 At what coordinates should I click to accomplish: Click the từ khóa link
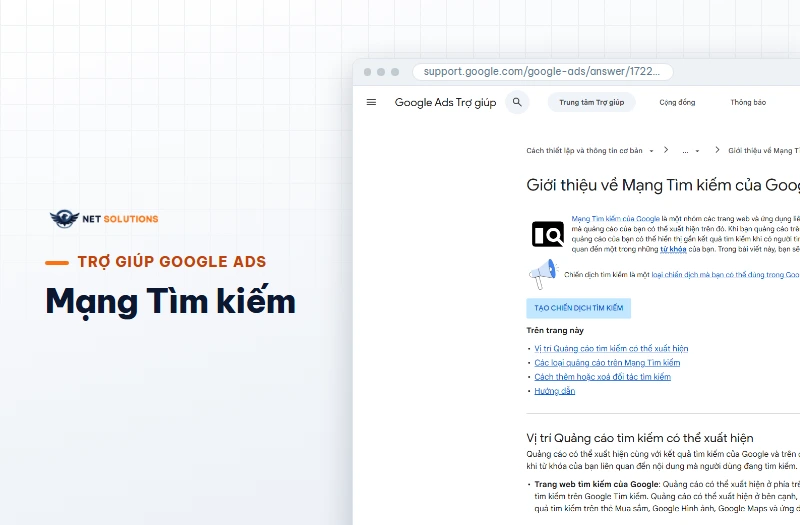673,249
